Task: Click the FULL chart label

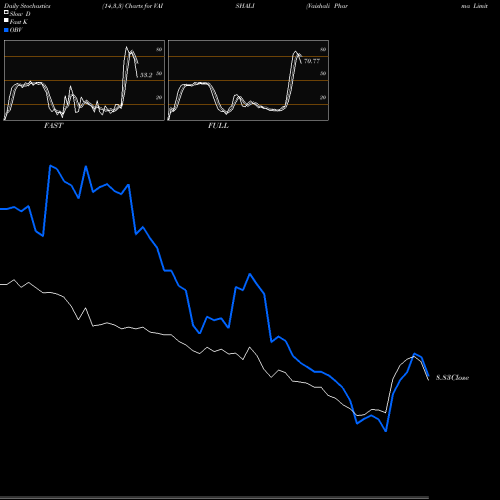Action: coord(218,126)
